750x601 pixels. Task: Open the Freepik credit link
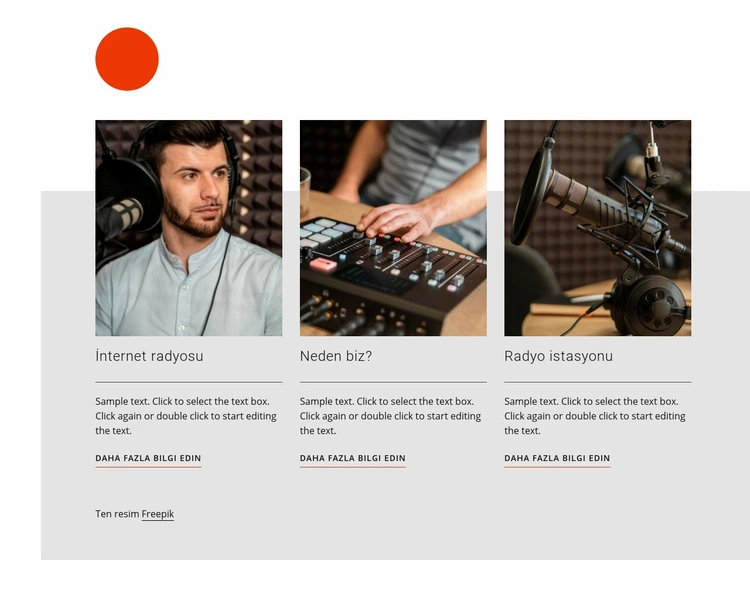click(158, 514)
